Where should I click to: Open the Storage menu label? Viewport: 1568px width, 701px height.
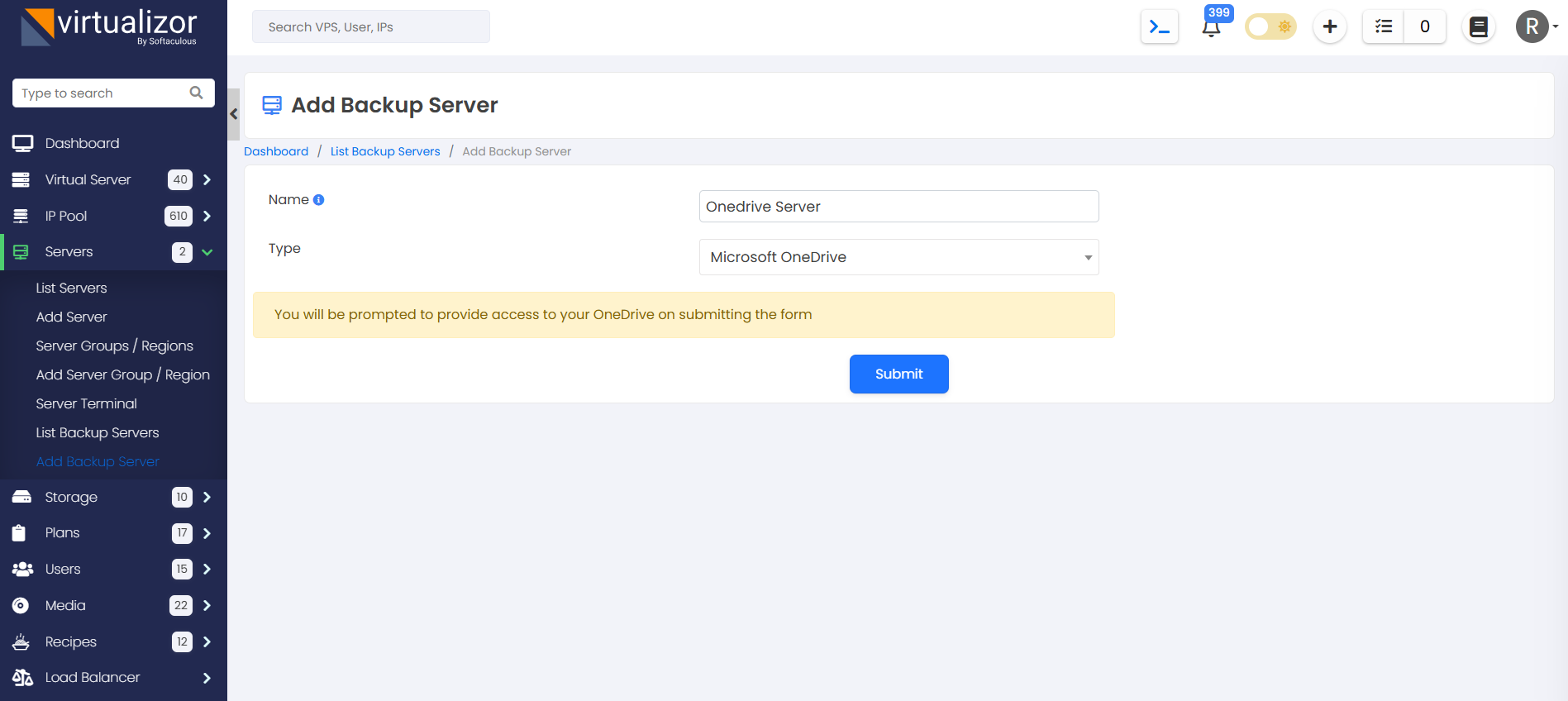pos(71,497)
